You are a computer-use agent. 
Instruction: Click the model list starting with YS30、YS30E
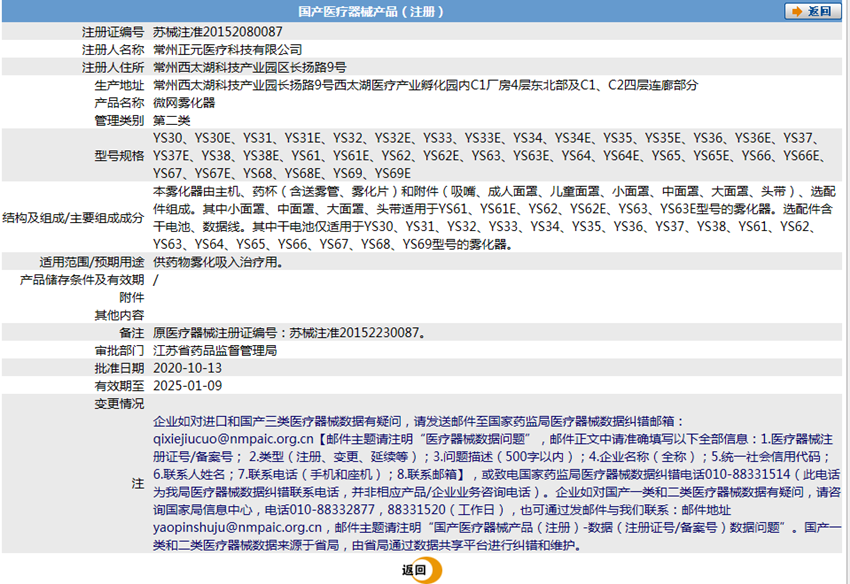click(489, 156)
